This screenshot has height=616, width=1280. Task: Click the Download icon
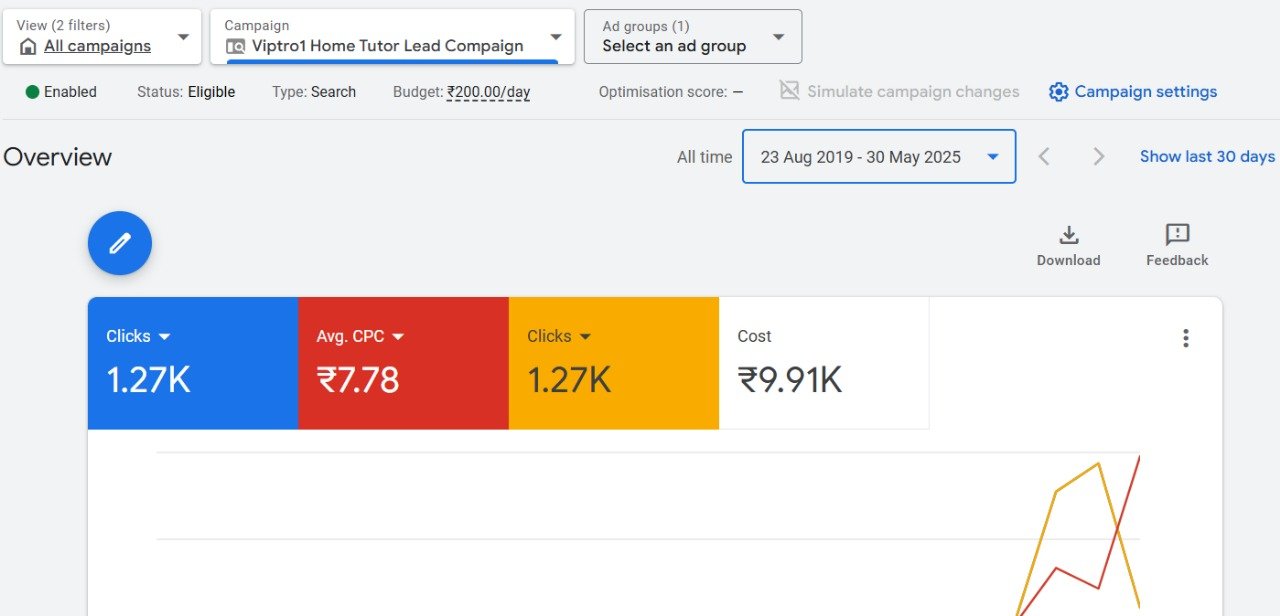point(1068,236)
